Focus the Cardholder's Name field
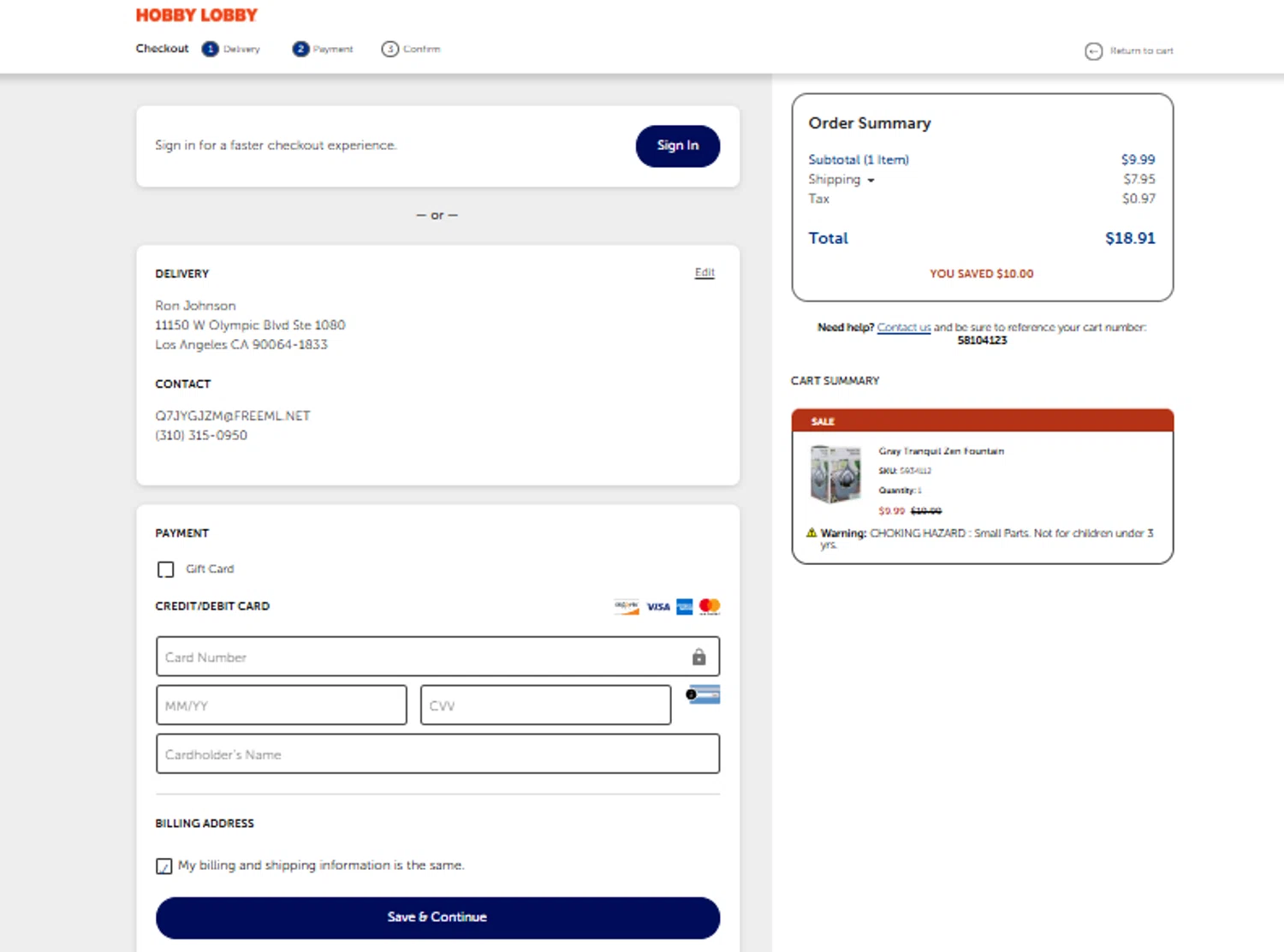The image size is (1284, 952). pos(437,754)
